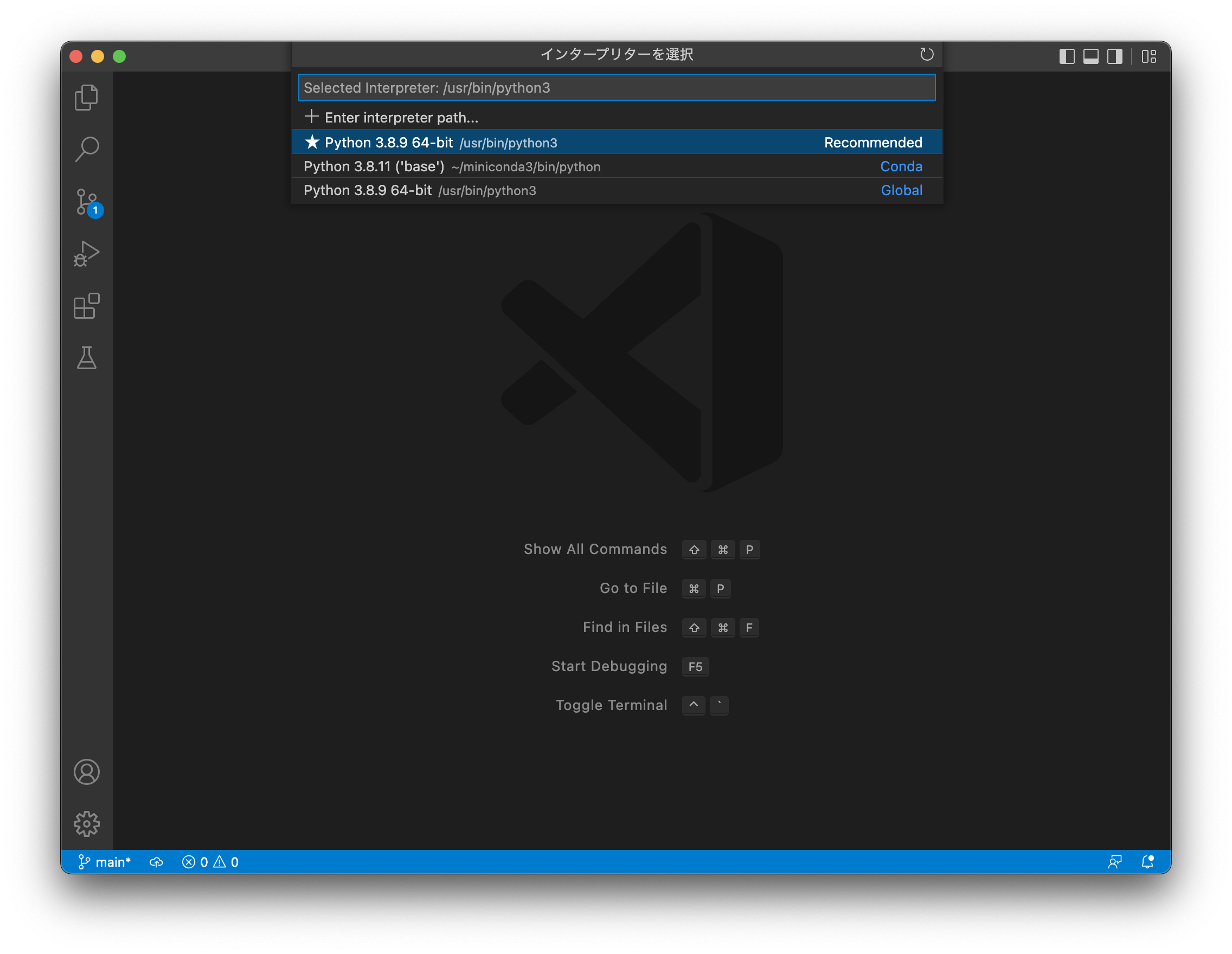
Task: Click the yellow minimize window button
Action: coord(98,56)
